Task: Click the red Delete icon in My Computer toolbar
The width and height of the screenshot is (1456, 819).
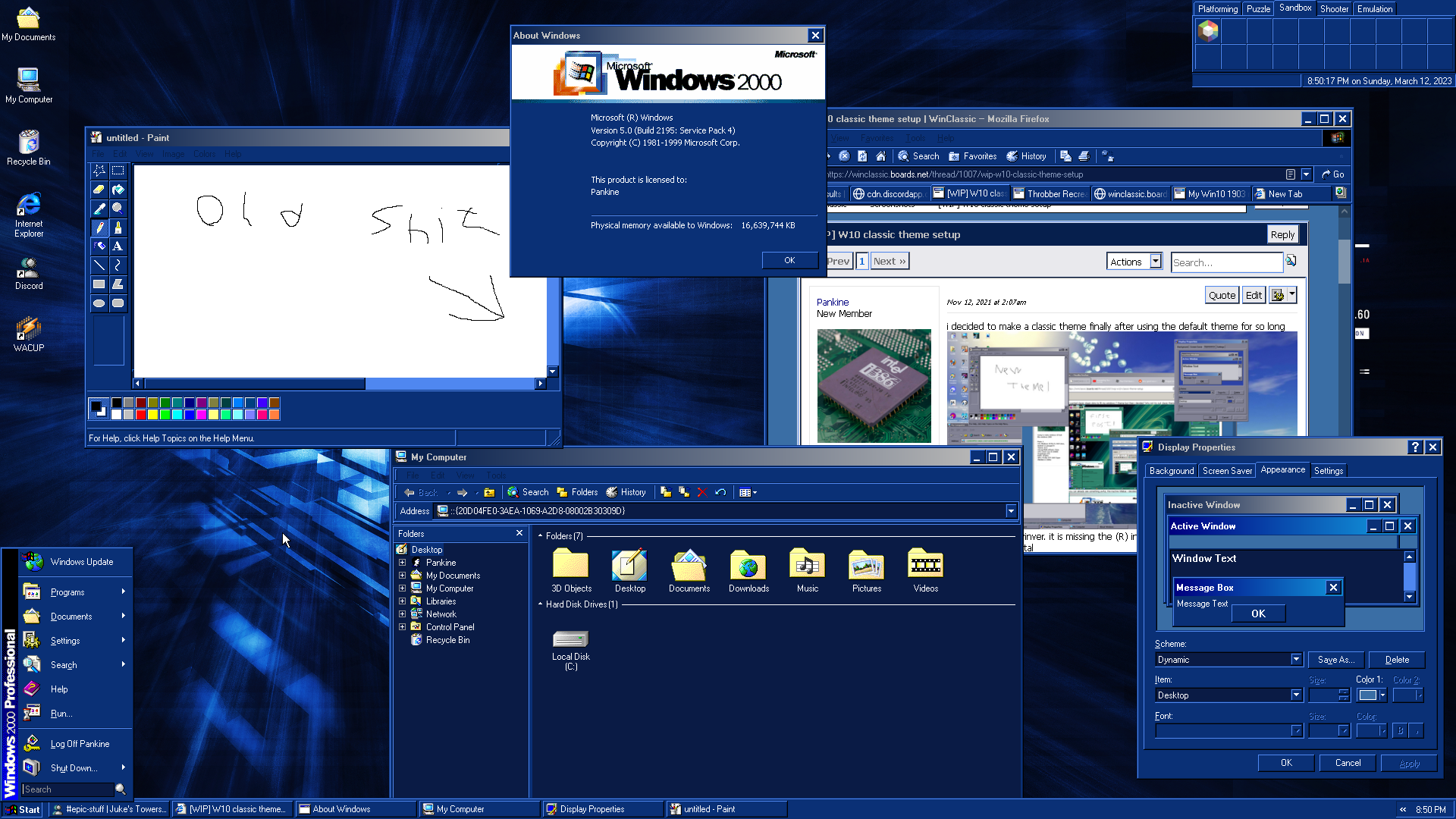Action: tap(702, 492)
